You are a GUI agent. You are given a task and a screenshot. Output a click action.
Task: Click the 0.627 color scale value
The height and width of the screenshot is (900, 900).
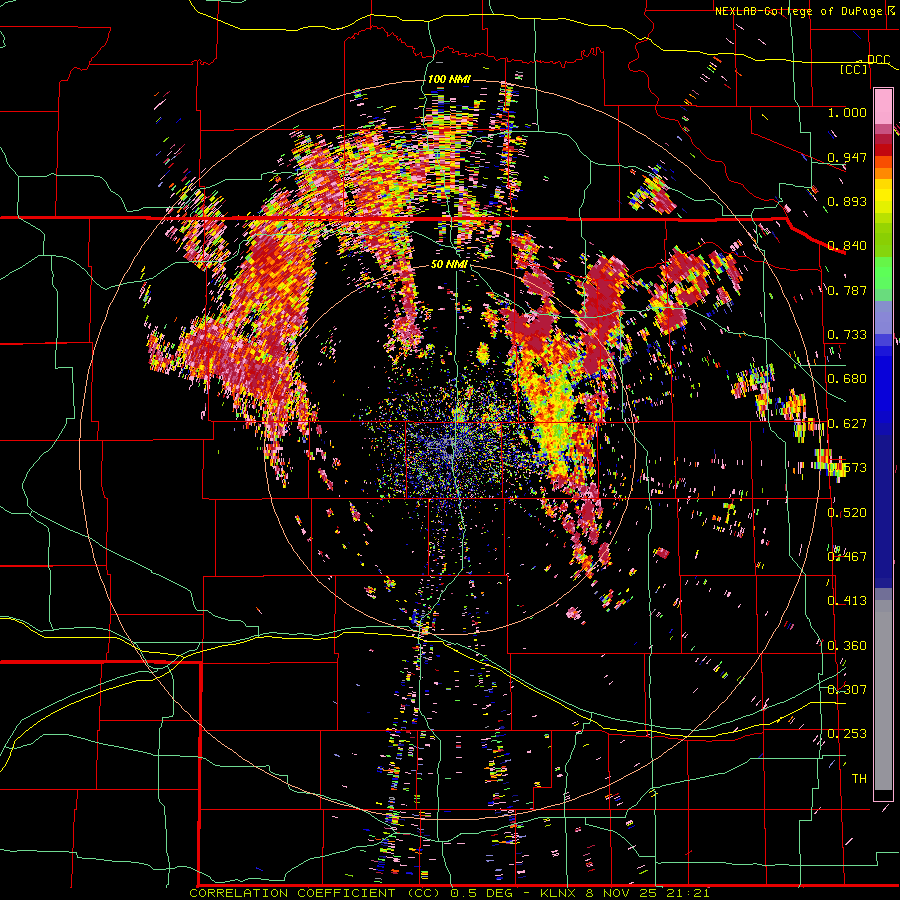pyautogui.click(x=847, y=423)
